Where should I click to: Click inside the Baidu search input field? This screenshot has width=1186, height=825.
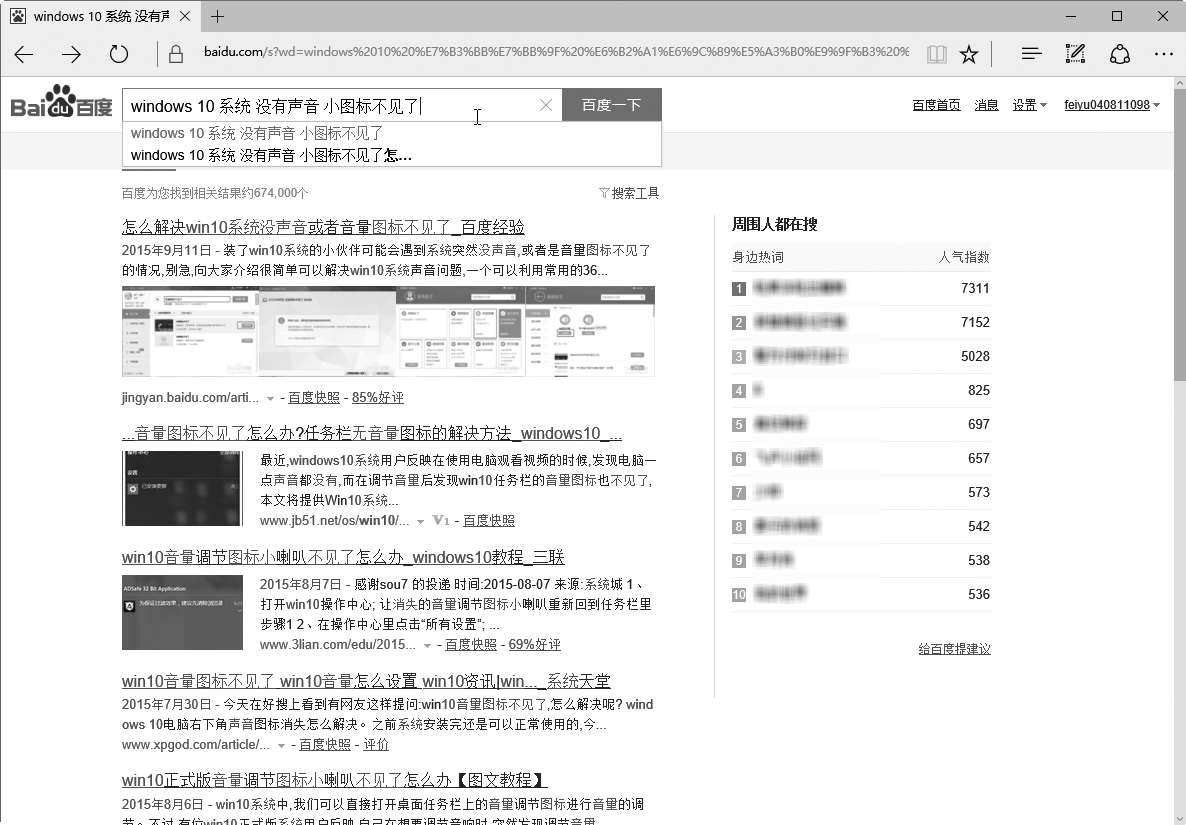[330, 105]
